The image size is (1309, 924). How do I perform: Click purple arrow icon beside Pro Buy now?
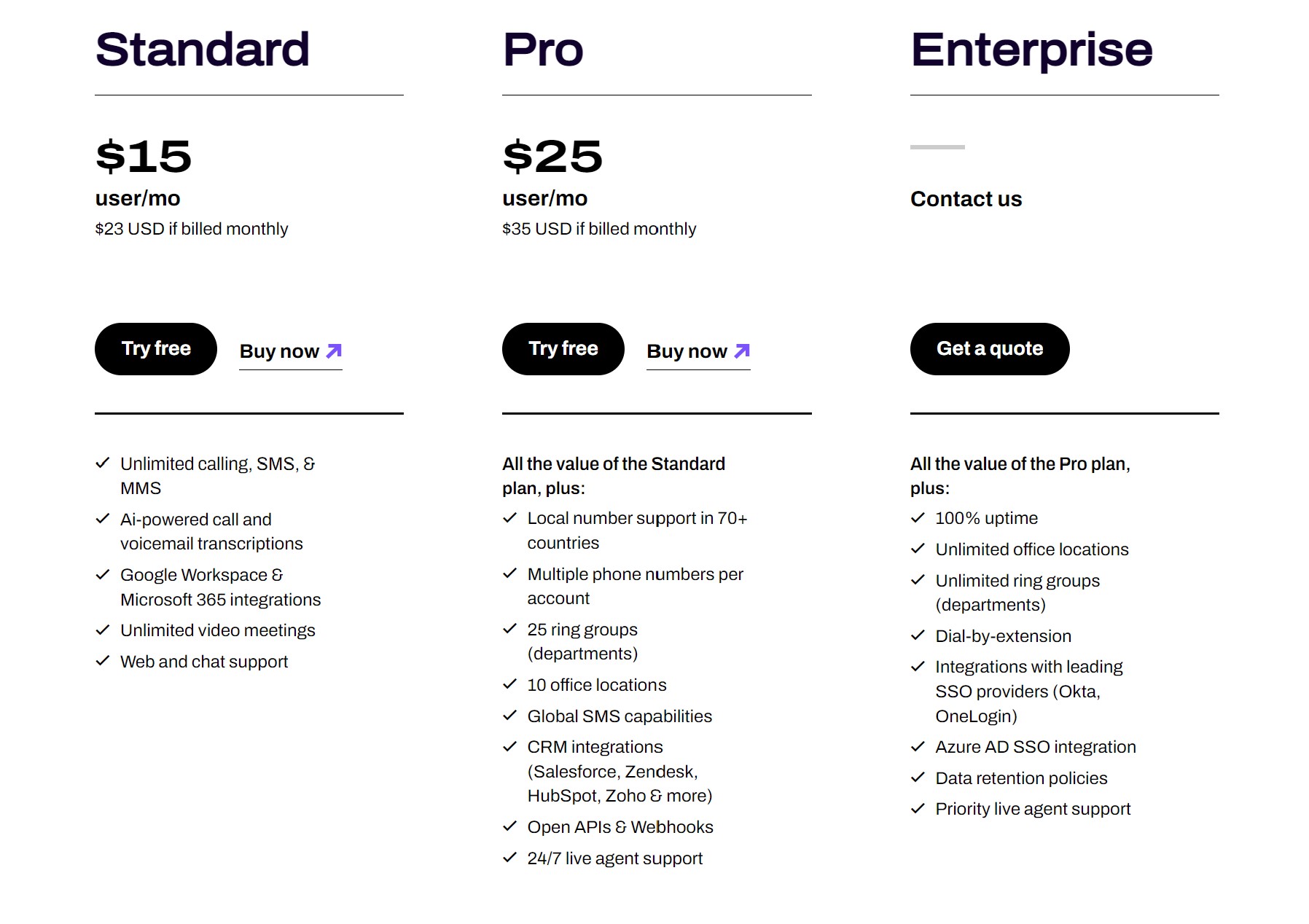(x=742, y=351)
